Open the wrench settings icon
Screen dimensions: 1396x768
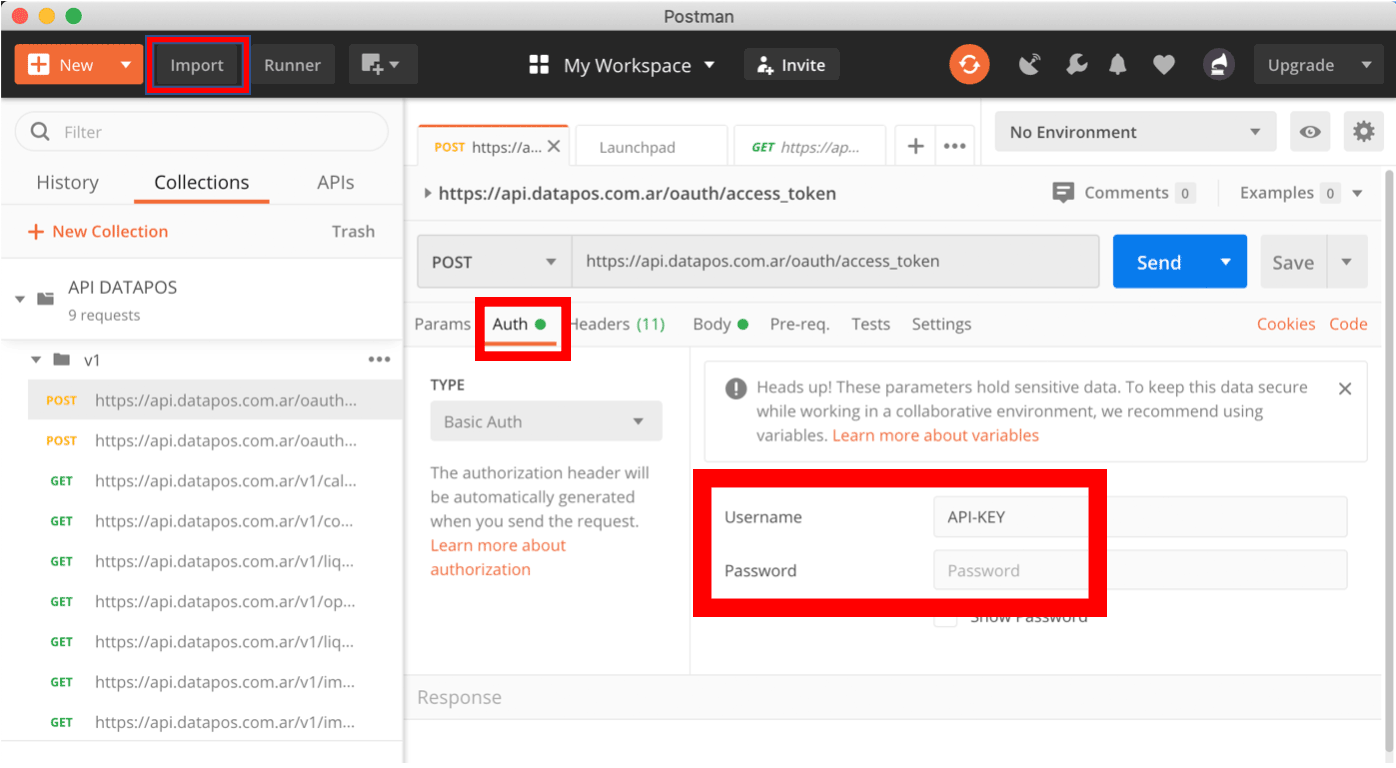(x=1077, y=65)
